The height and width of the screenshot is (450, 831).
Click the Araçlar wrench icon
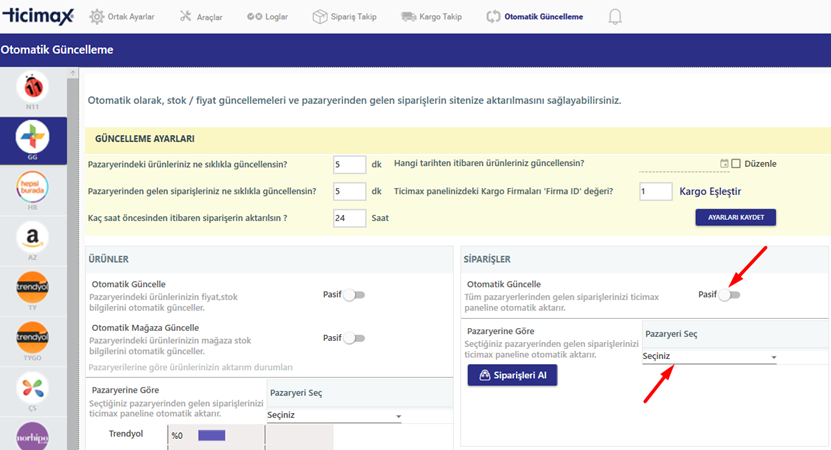point(185,16)
